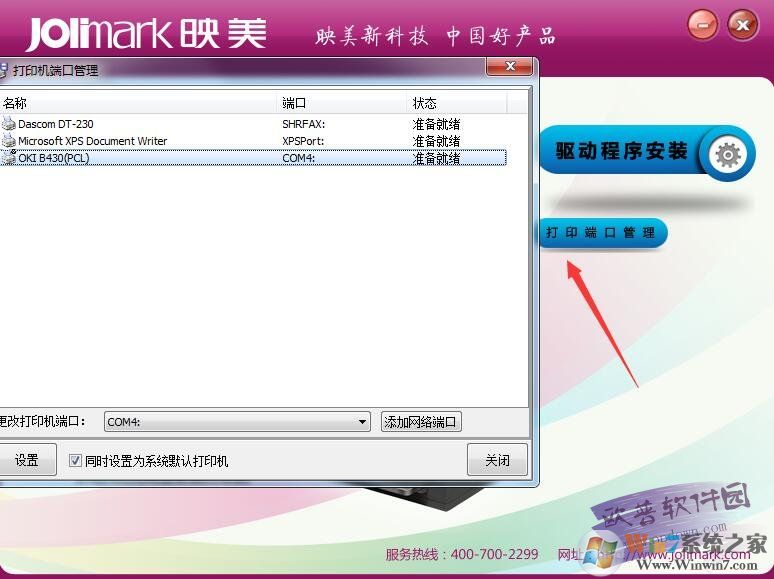Click the Dascom DT-230 printer icon
Viewport: 774px width, 579px height.
tap(8, 123)
